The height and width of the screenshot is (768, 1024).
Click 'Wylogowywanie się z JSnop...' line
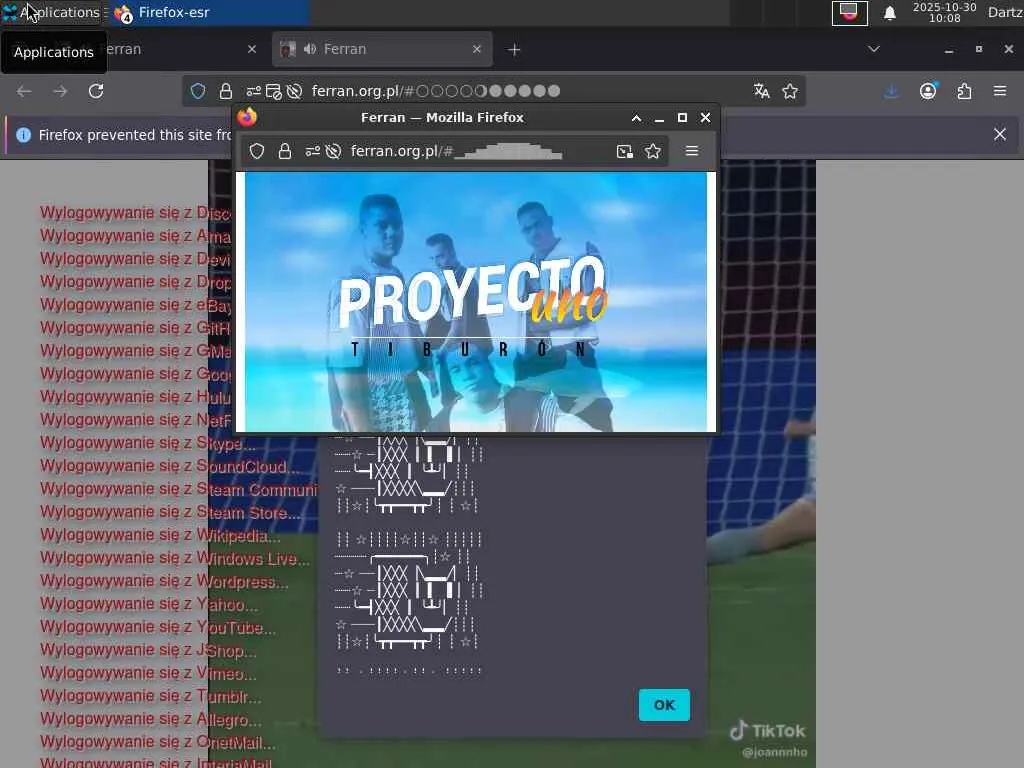pyautogui.click(x=148, y=650)
